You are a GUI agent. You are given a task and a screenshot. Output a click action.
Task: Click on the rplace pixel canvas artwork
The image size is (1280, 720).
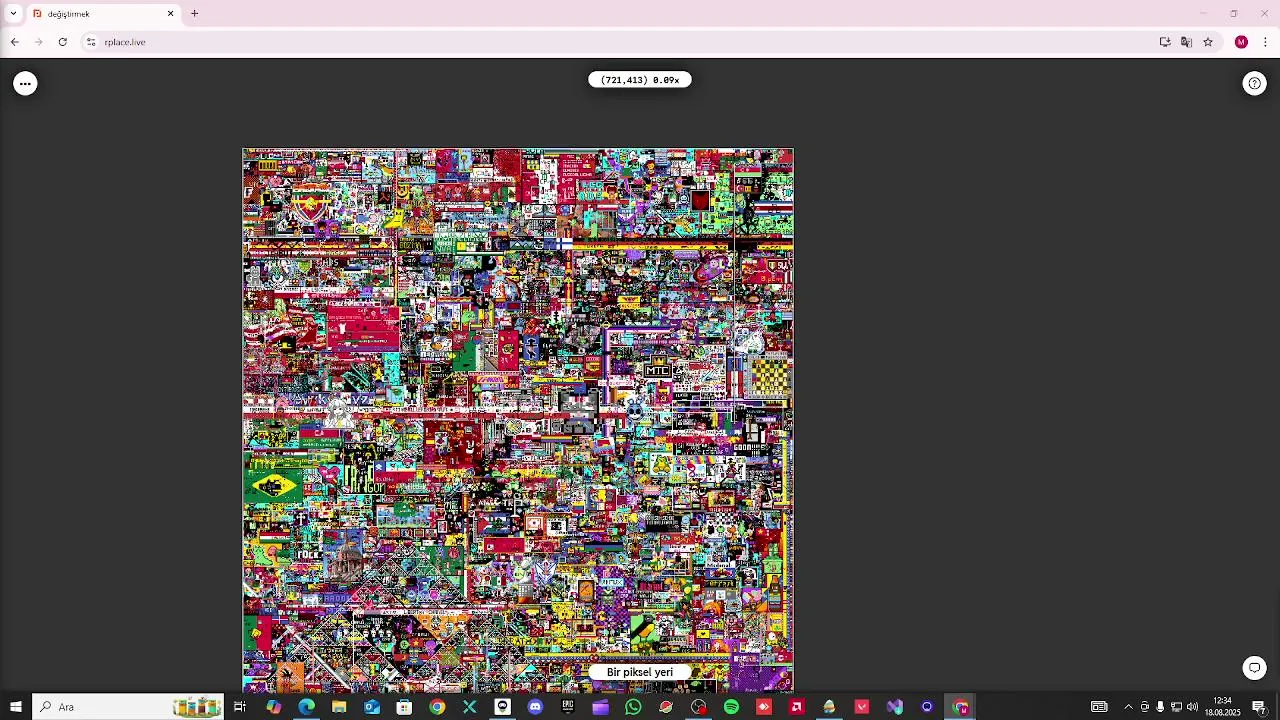tap(518, 420)
